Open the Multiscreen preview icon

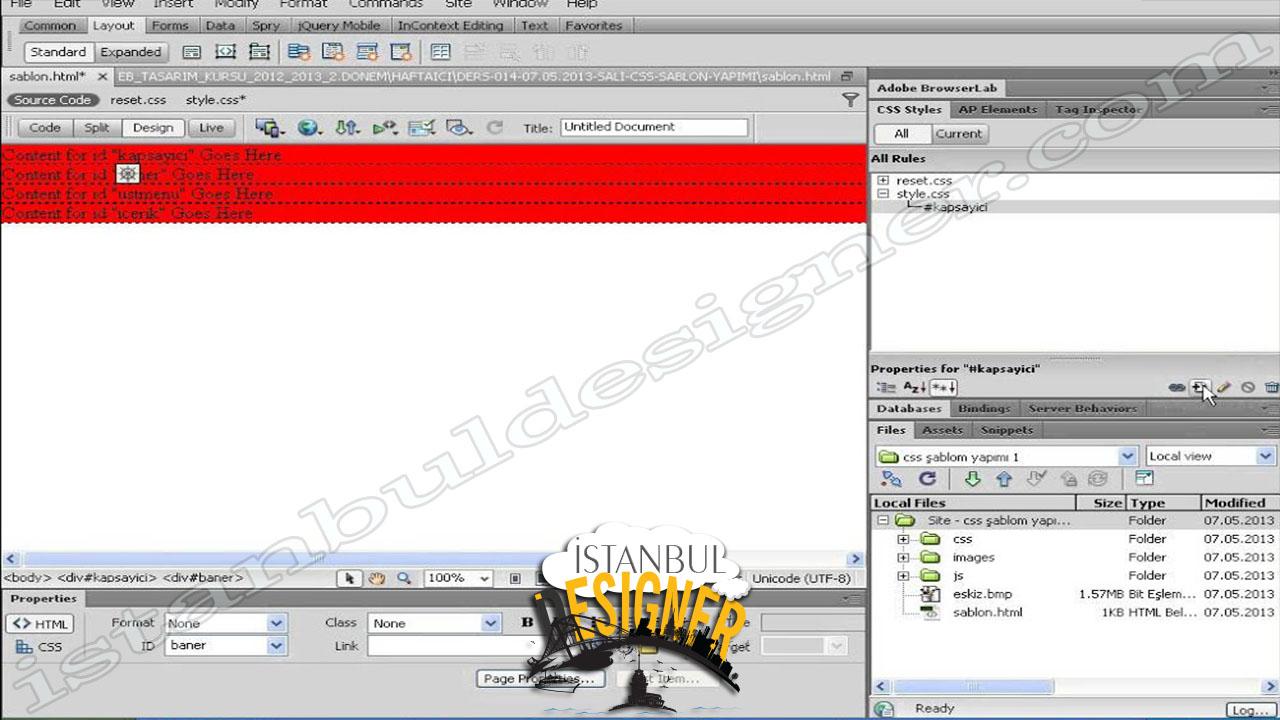[x=269, y=127]
